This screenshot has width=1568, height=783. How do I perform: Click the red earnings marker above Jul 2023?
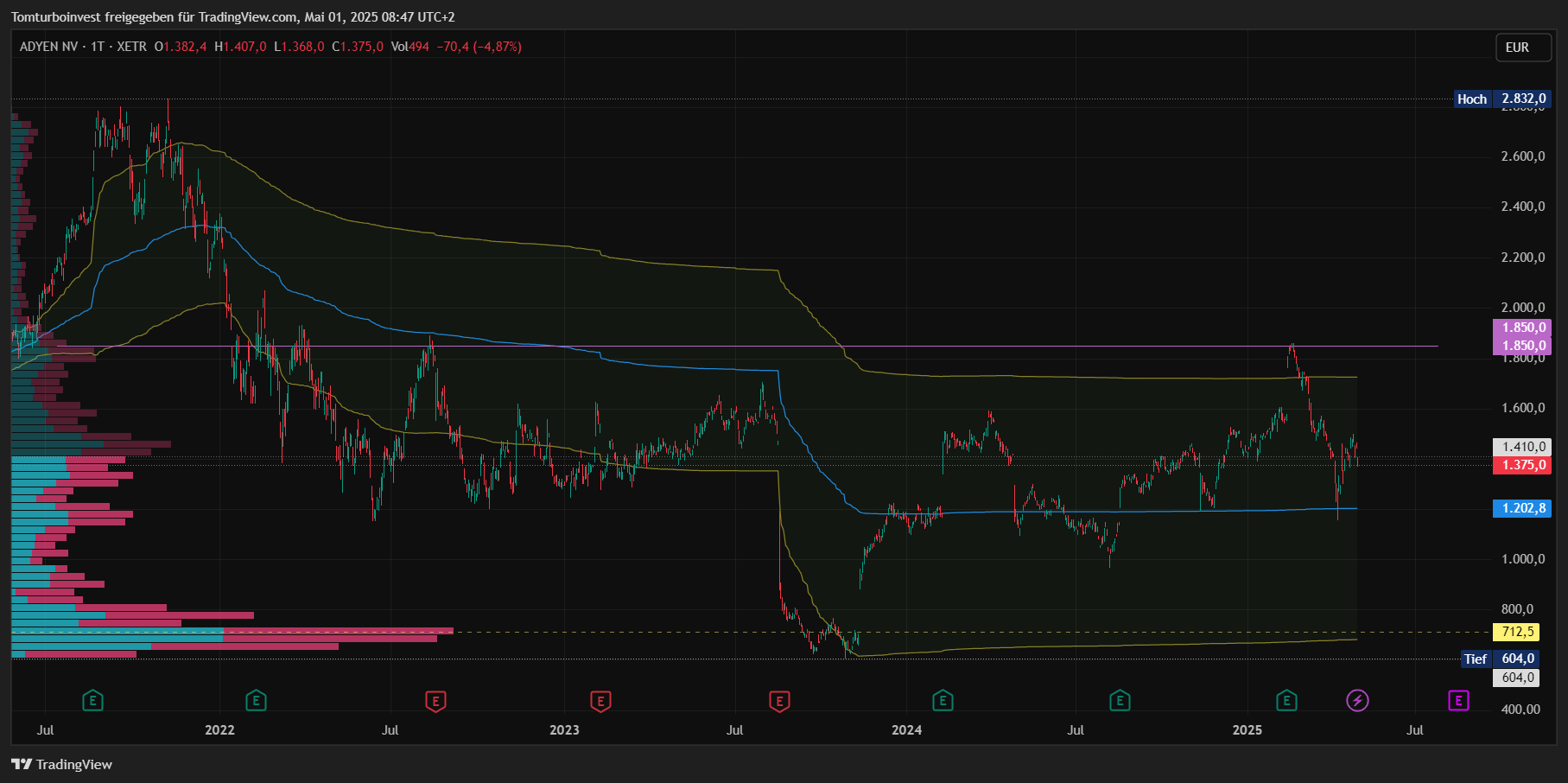click(x=779, y=700)
